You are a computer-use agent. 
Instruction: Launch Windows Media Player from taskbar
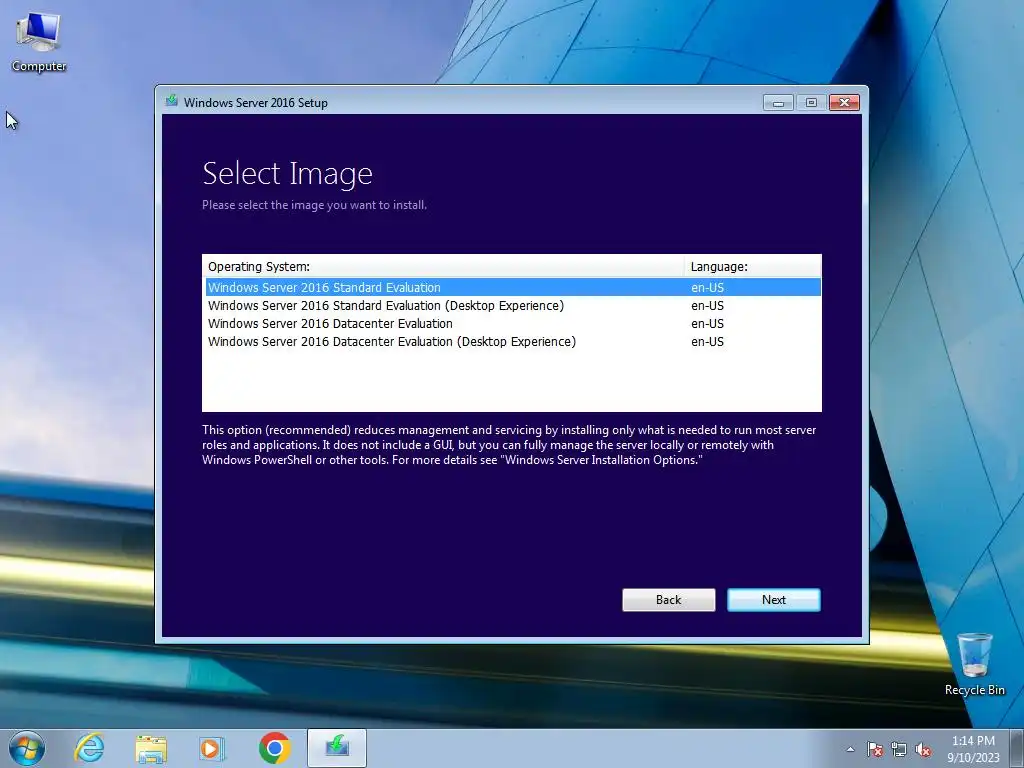point(212,748)
